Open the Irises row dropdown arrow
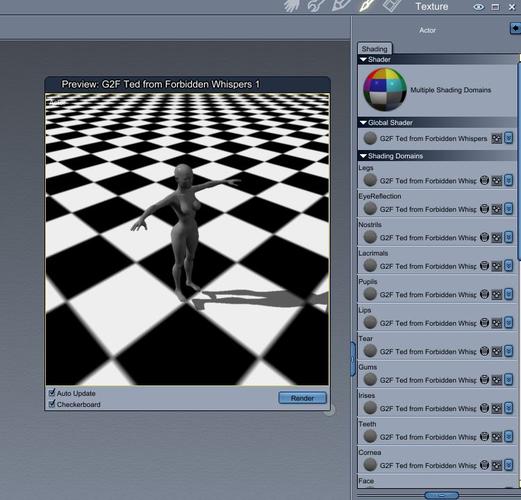The width and height of the screenshot is (521, 500). coord(508,408)
